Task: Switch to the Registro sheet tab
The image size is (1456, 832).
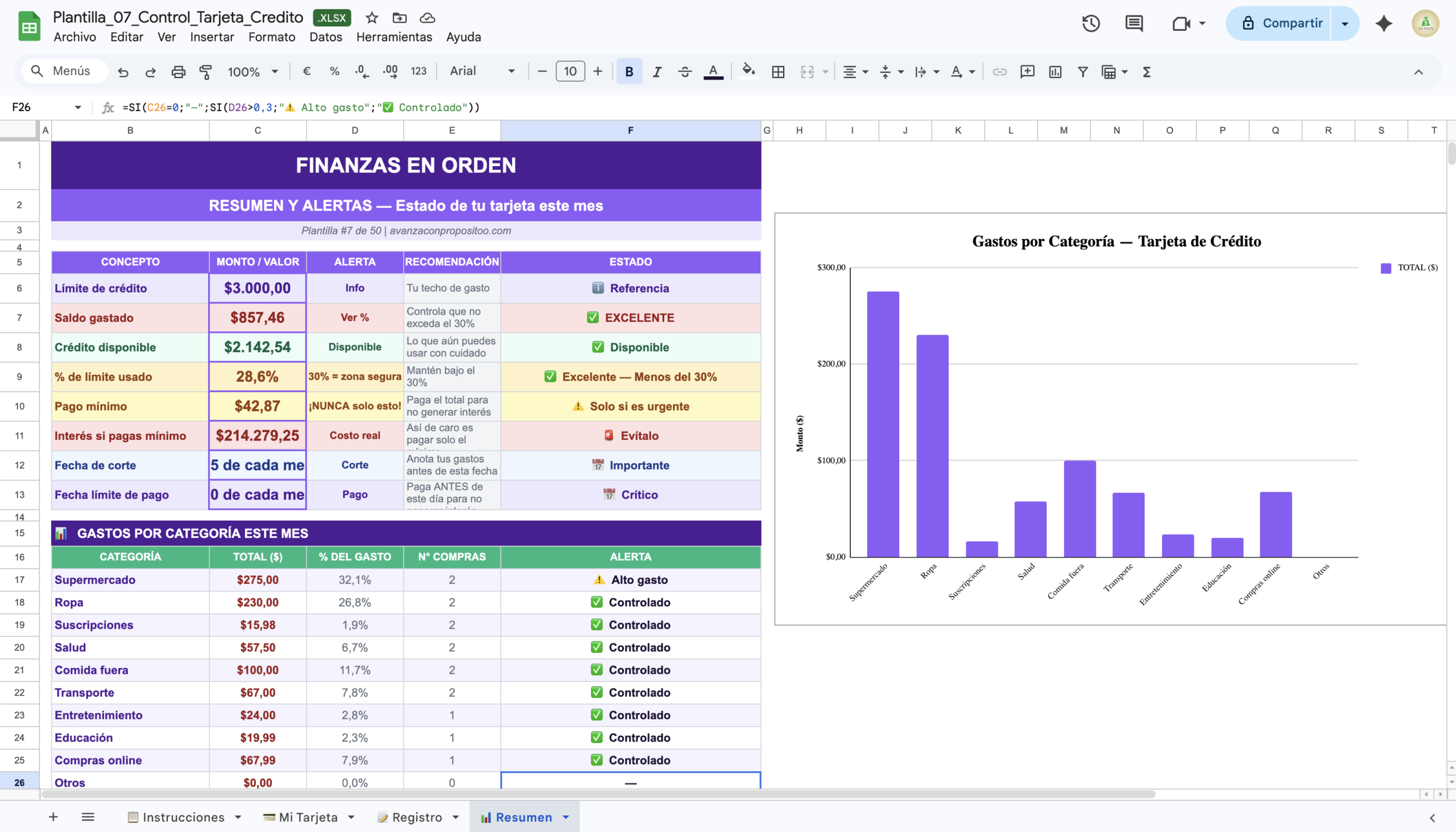Action: [417, 817]
